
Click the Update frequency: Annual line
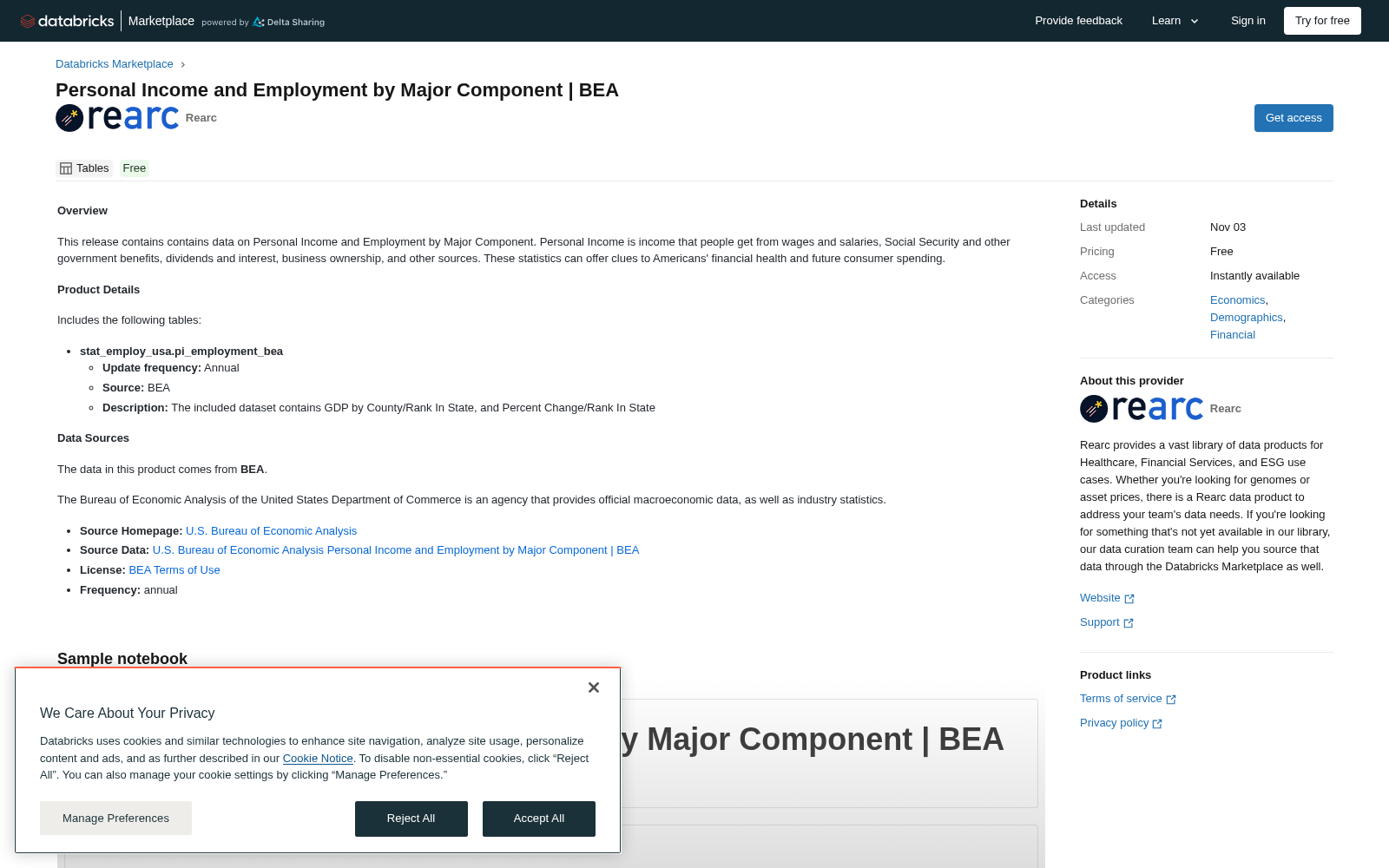click(171, 368)
